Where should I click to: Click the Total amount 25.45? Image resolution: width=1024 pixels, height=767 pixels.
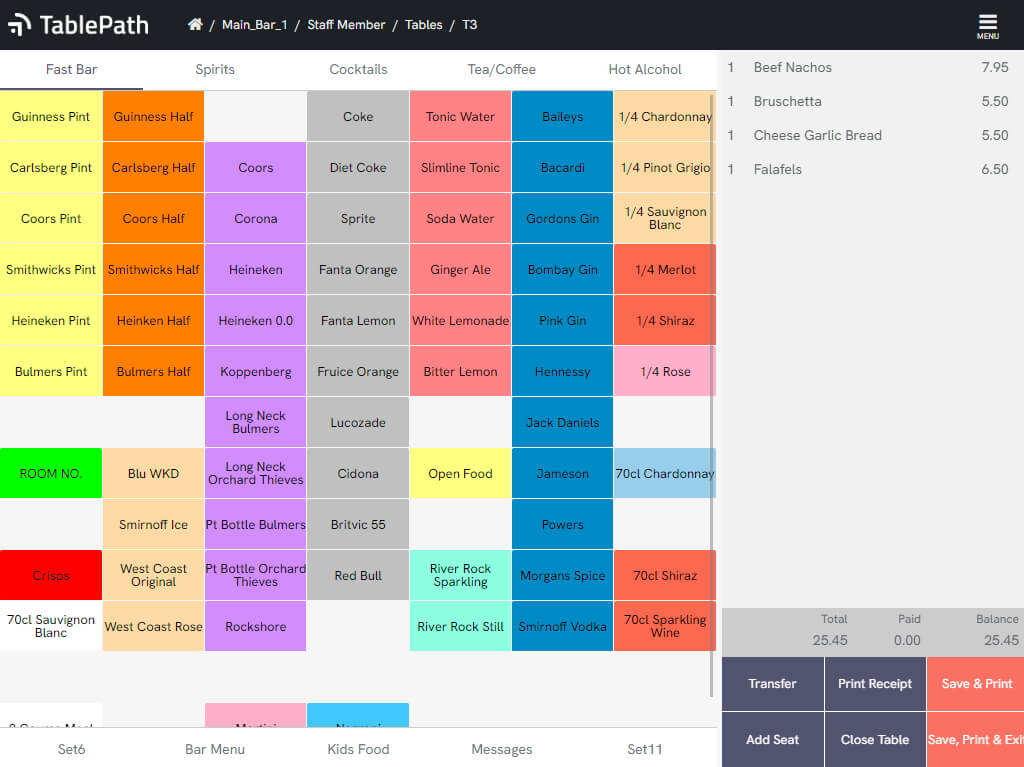830,640
